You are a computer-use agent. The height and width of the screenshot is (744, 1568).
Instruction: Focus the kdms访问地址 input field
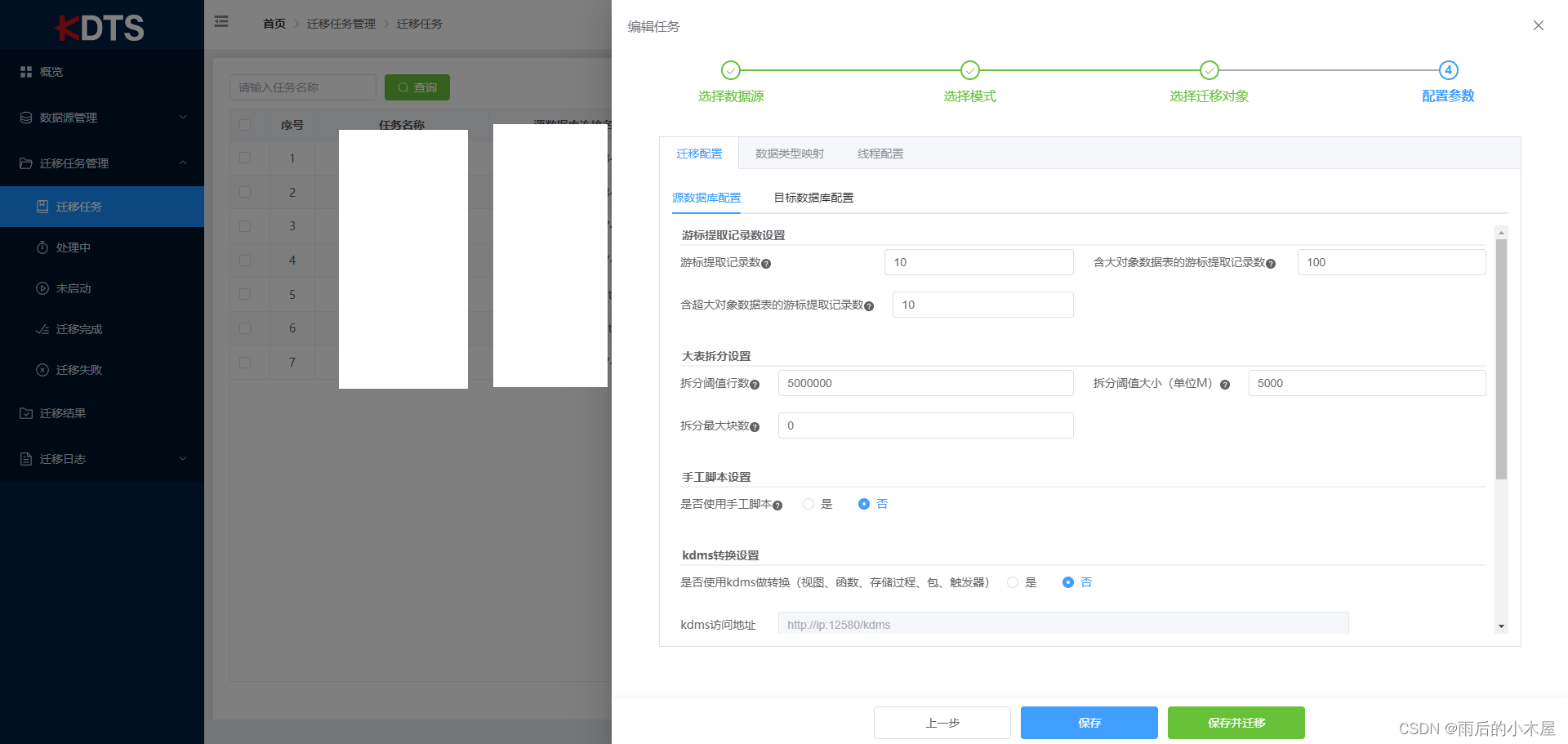point(1063,624)
